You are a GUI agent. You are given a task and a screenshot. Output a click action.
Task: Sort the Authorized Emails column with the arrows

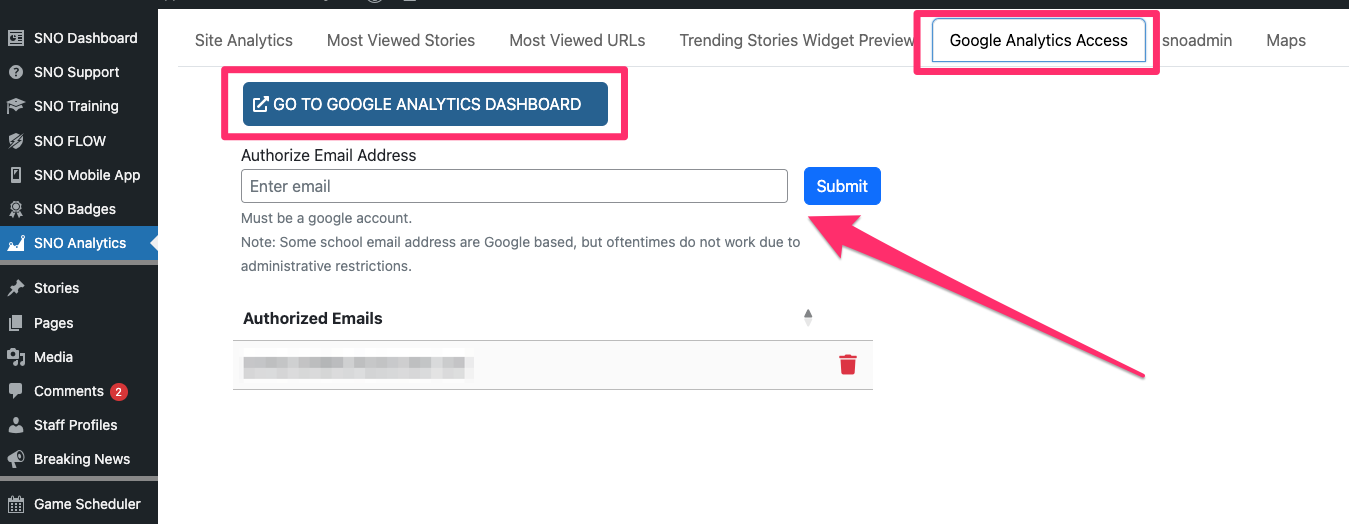(808, 318)
